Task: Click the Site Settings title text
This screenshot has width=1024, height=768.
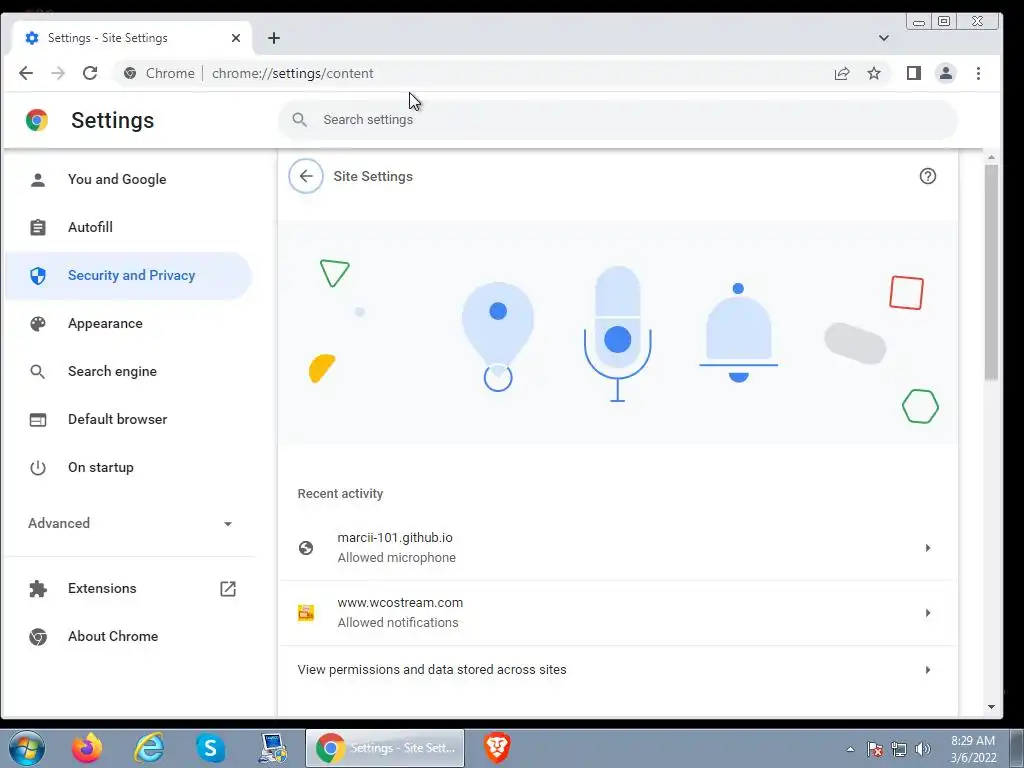Action: [x=373, y=176]
